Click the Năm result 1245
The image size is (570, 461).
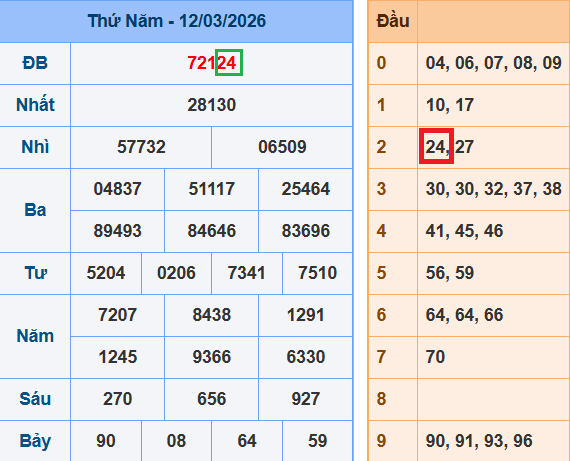click(117, 357)
